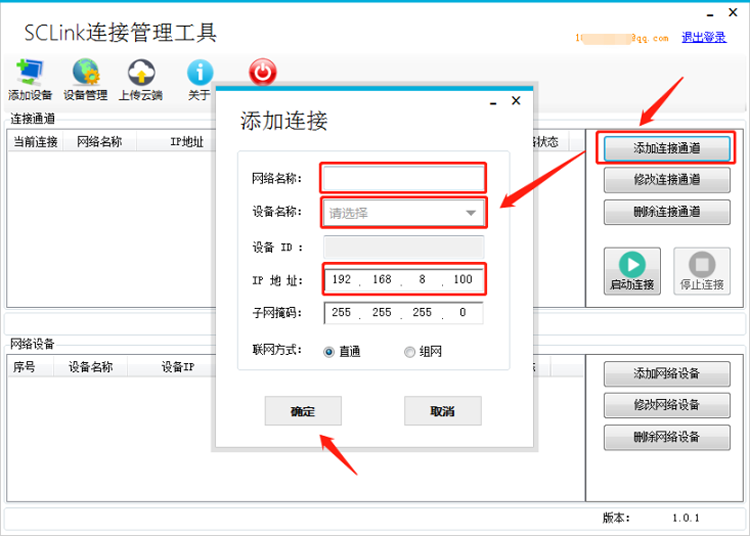Close the 添加连接 dialog
This screenshot has height=536, width=750.
coord(516,101)
